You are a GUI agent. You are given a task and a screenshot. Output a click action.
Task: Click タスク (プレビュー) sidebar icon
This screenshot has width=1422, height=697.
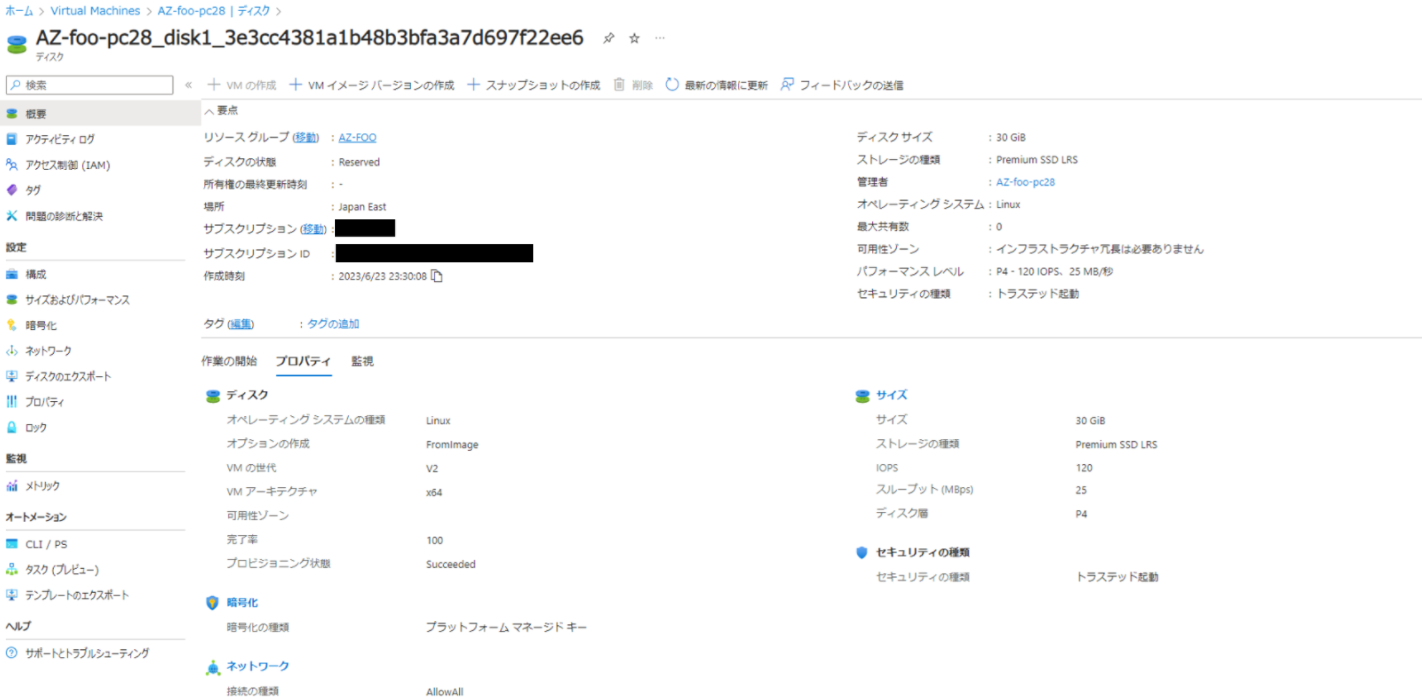point(12,569)
